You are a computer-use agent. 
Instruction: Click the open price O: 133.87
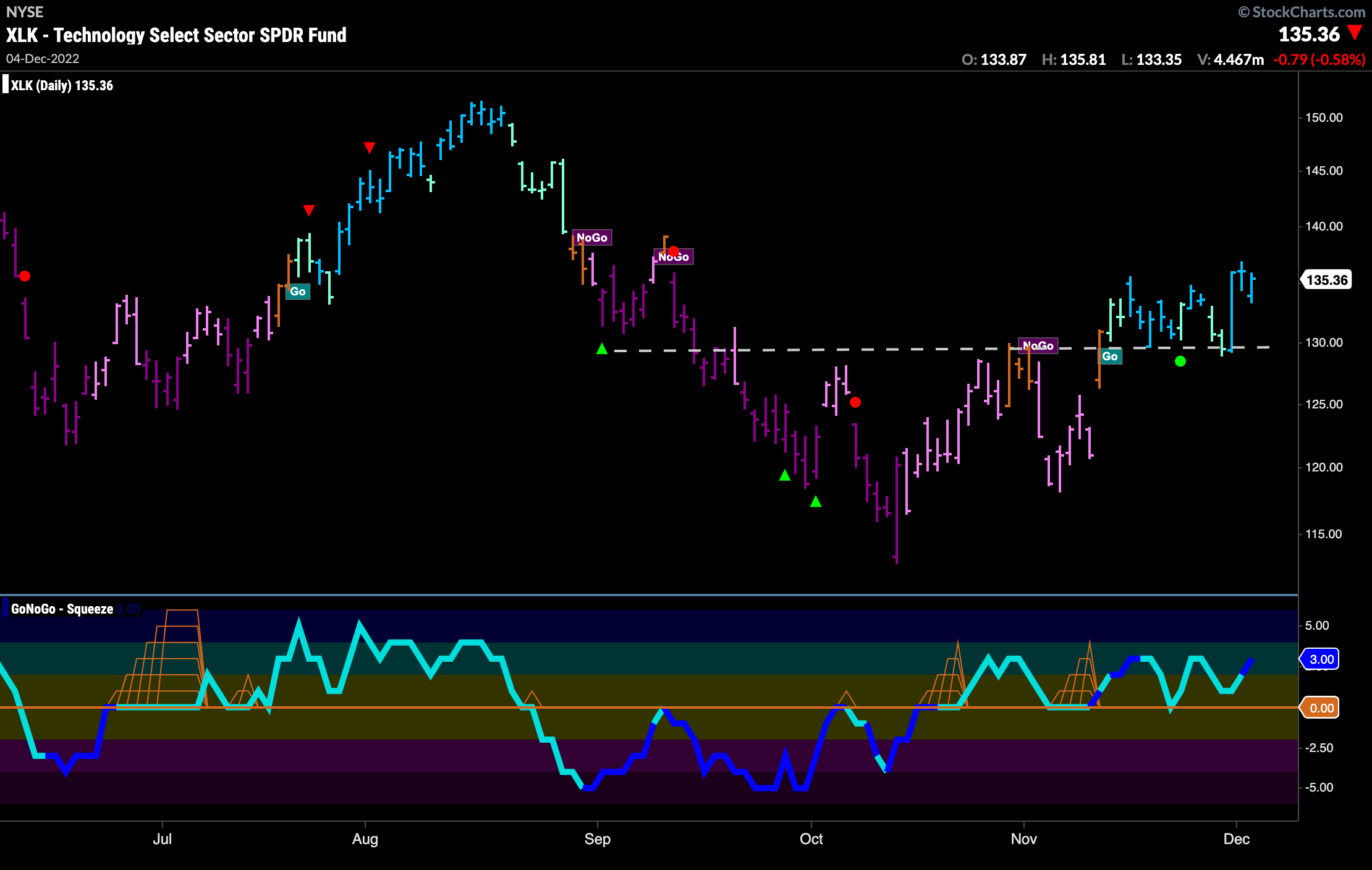[994, 60]
